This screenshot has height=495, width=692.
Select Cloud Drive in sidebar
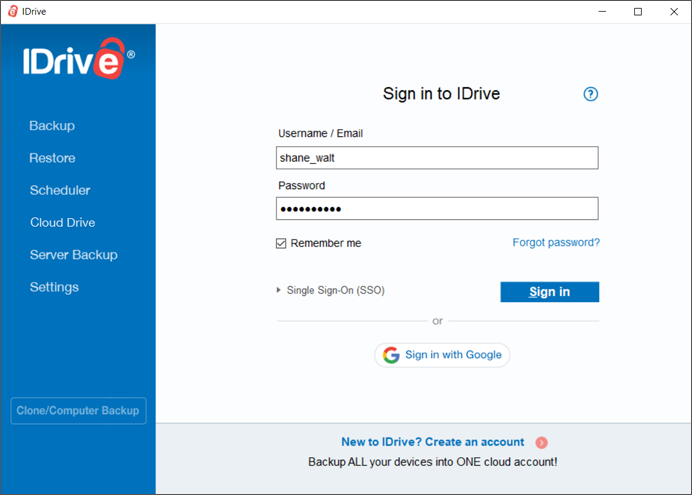63,222
